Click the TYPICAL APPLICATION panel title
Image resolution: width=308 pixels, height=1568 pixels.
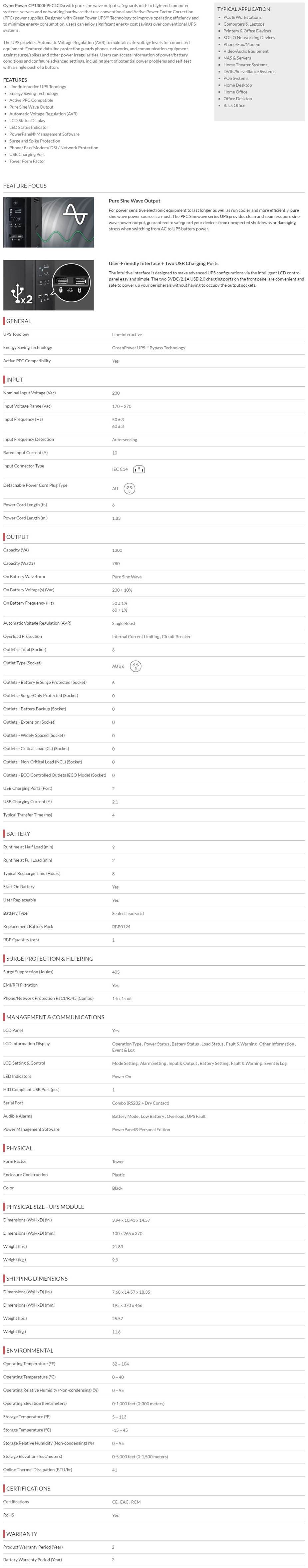pyautogui.click(x=243, y=9)
